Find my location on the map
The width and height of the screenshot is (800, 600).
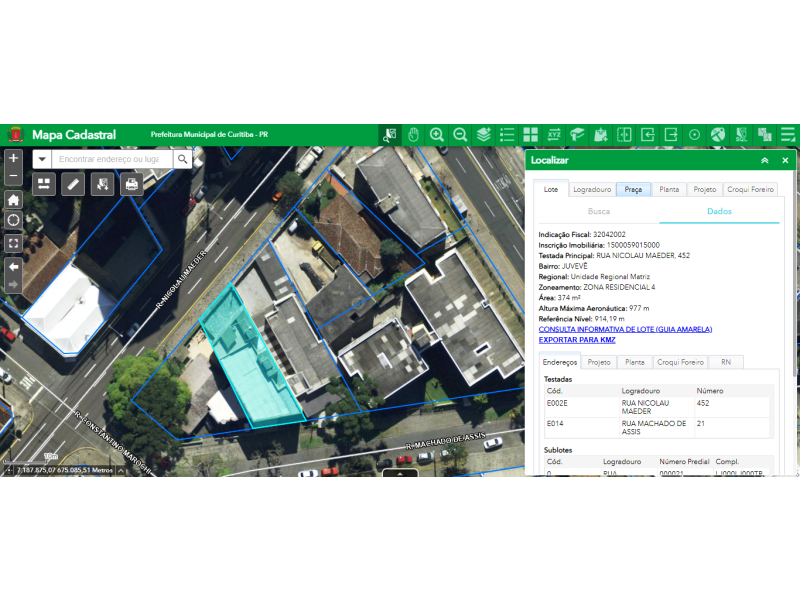coord(13,220)
